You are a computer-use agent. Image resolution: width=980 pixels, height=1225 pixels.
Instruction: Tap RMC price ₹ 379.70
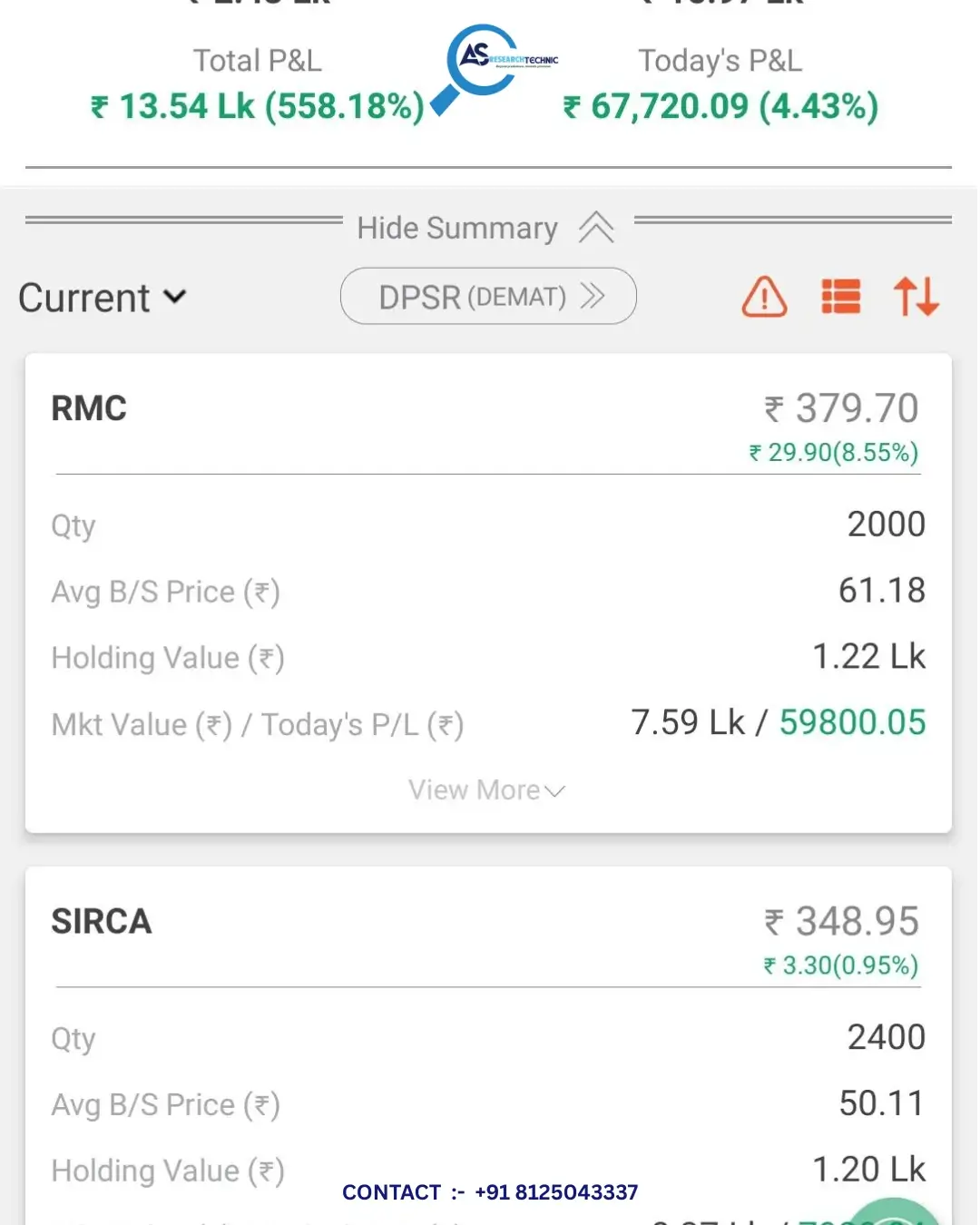pyautogui.click(x=842, y=408)
